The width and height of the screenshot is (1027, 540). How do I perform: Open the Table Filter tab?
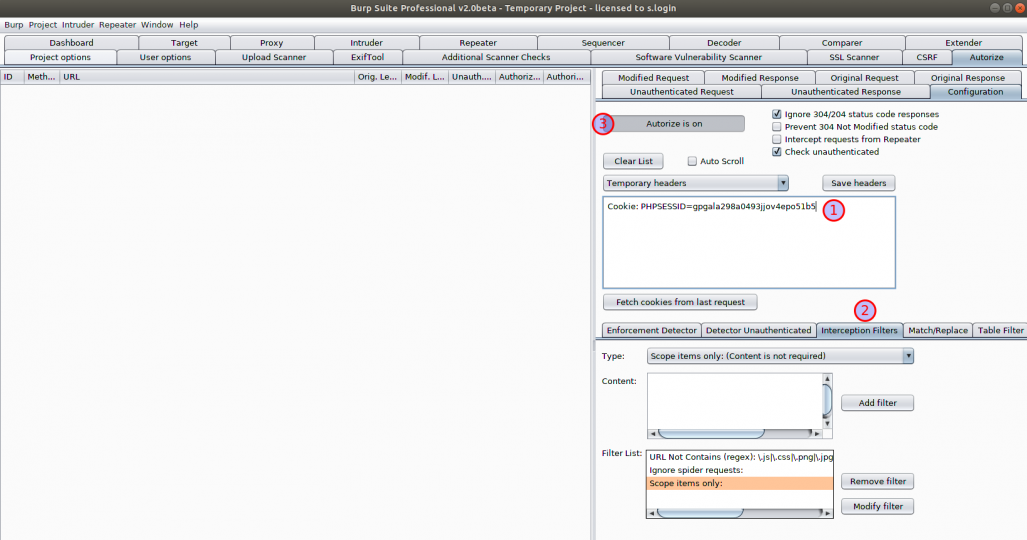tap(1000, 330)
